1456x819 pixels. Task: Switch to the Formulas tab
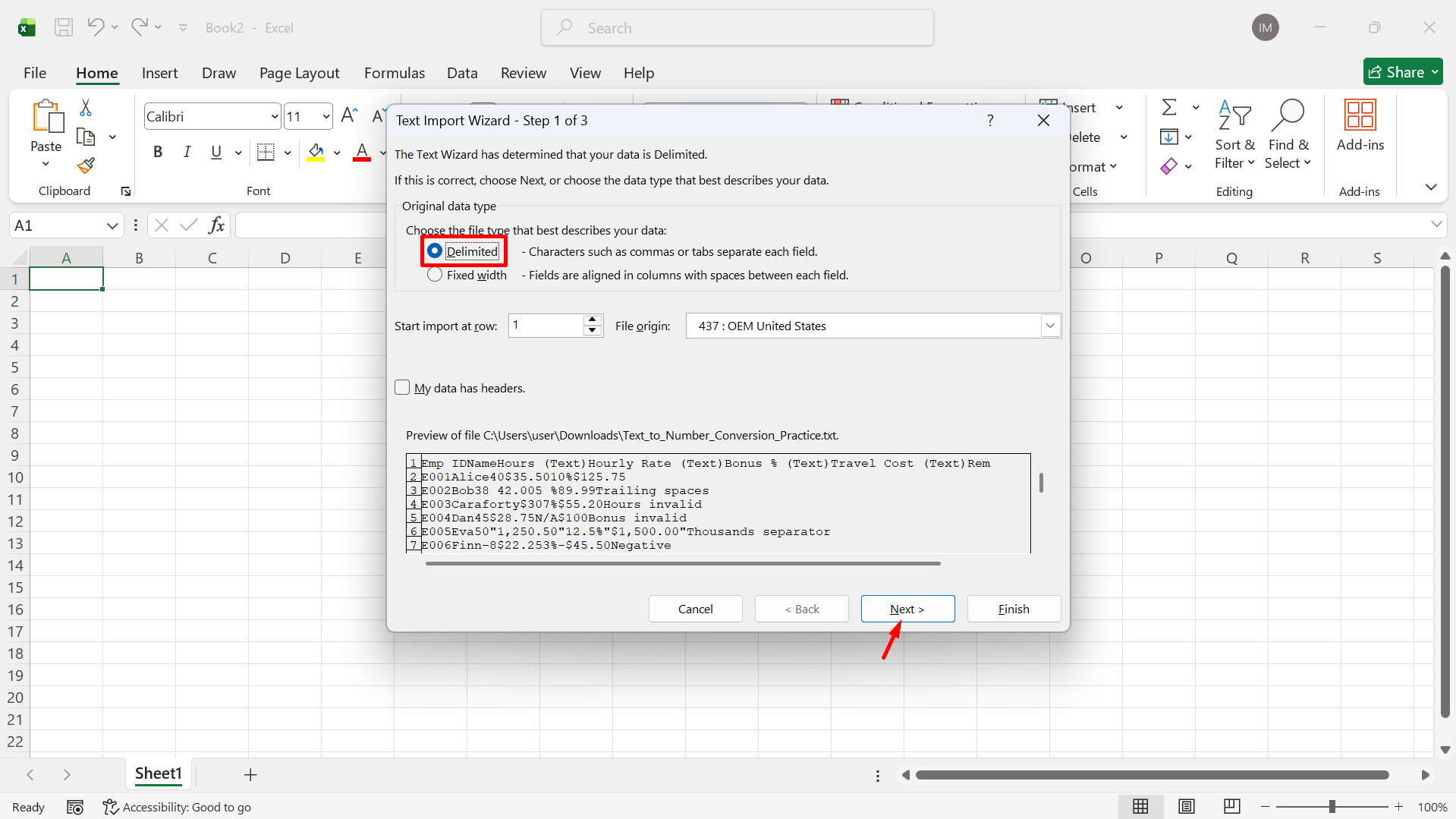395,73
